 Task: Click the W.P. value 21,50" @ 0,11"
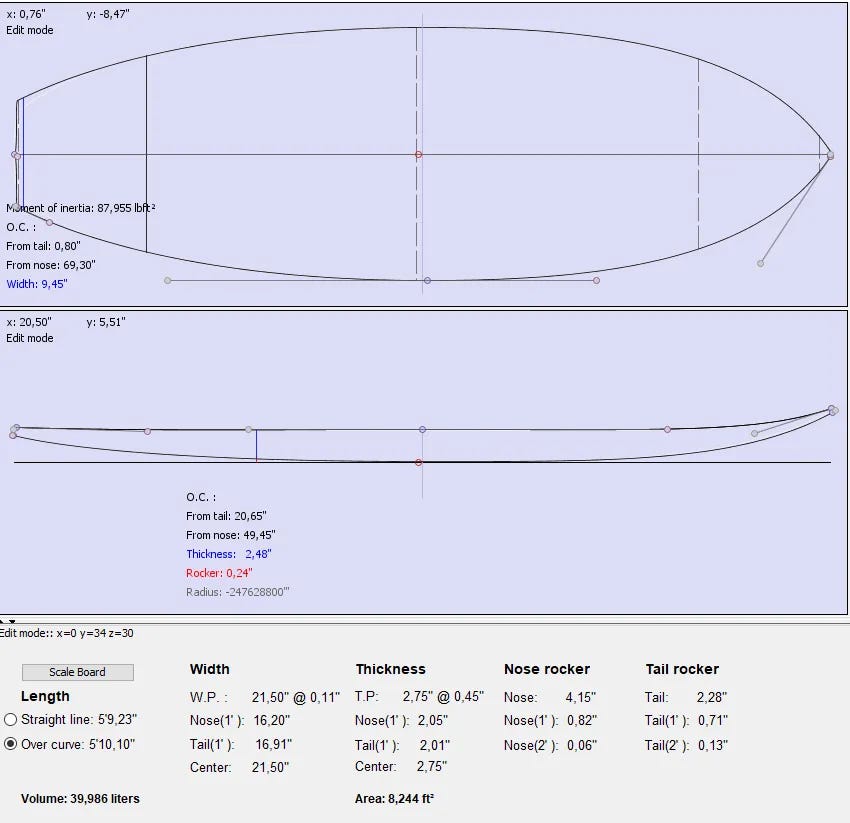point(296,697)
